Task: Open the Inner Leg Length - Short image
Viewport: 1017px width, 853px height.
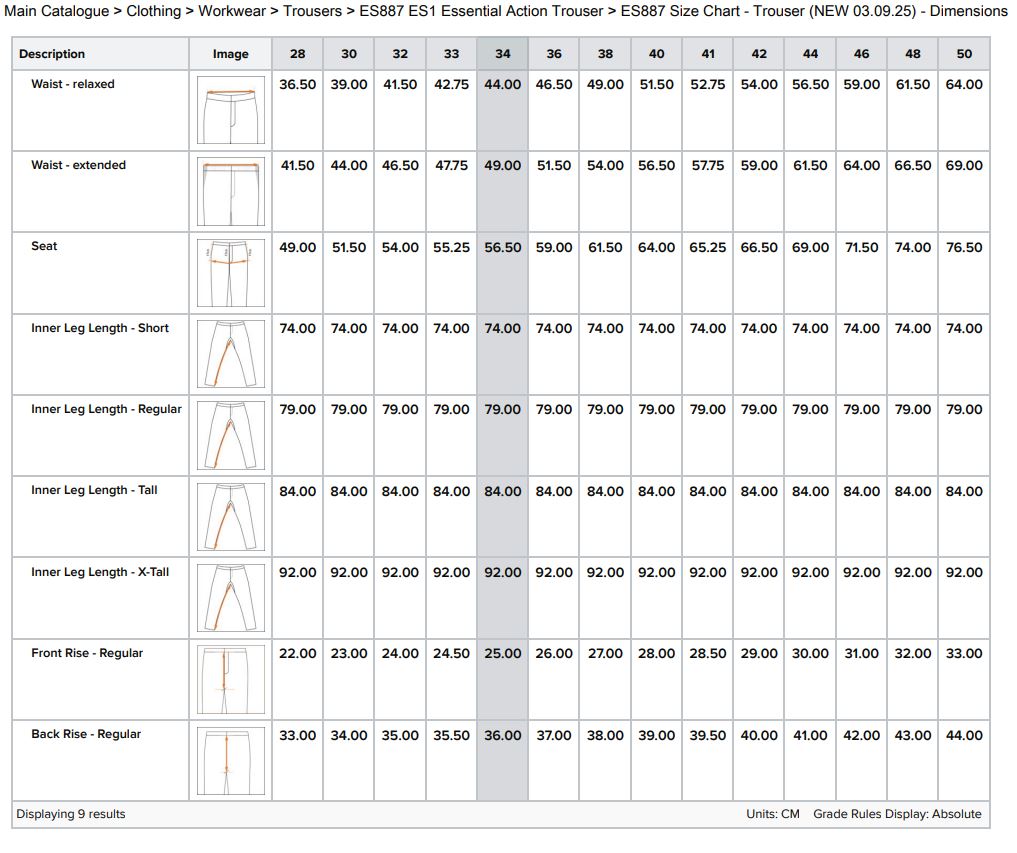Action: (230, 355)
